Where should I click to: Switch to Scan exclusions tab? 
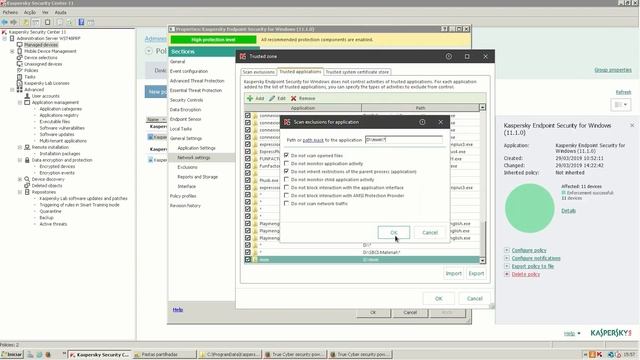pos(258,72)
